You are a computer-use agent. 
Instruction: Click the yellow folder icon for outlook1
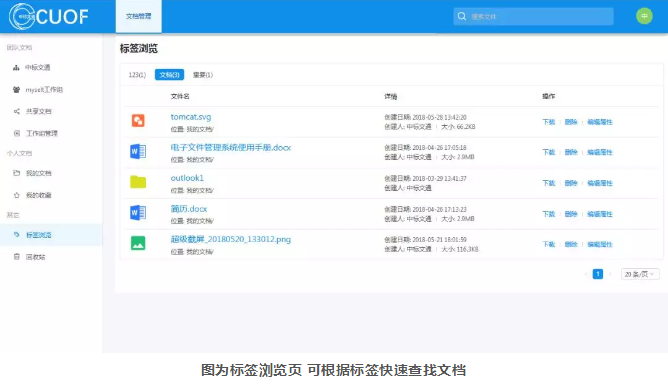[138, 182]
